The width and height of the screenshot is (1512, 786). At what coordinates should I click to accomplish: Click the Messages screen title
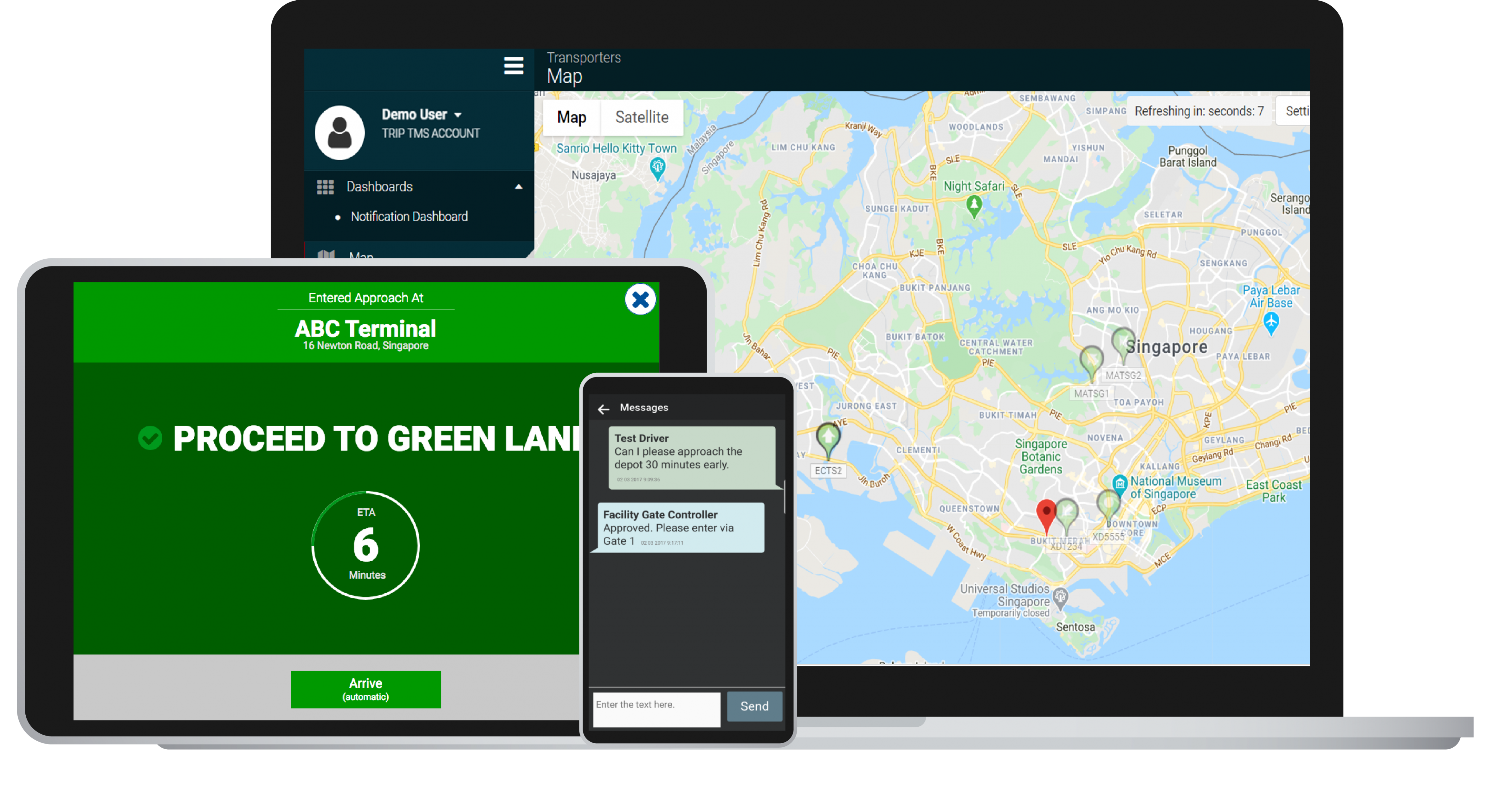coord(644,407)
